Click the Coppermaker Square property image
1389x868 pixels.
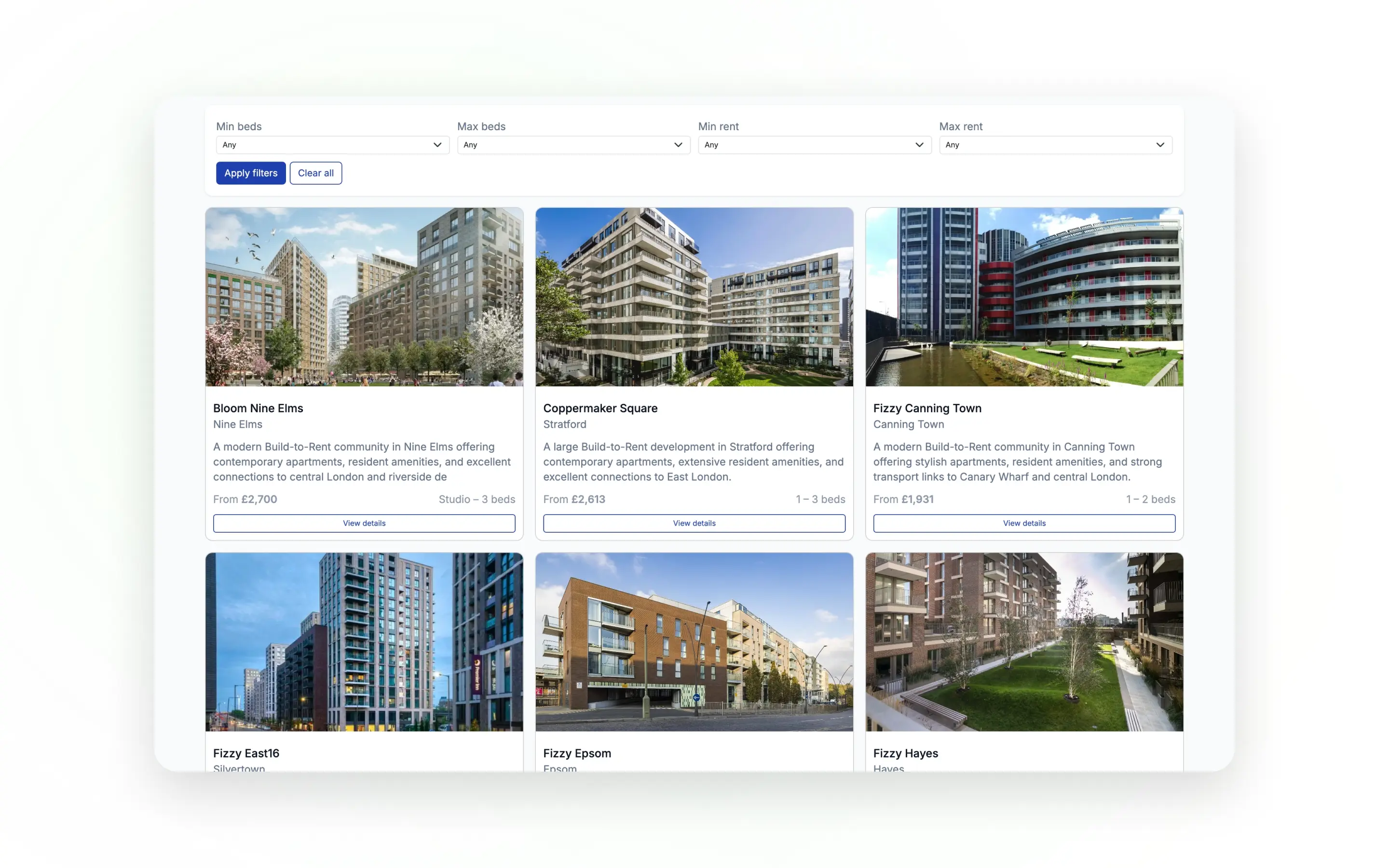pos(694,297)
